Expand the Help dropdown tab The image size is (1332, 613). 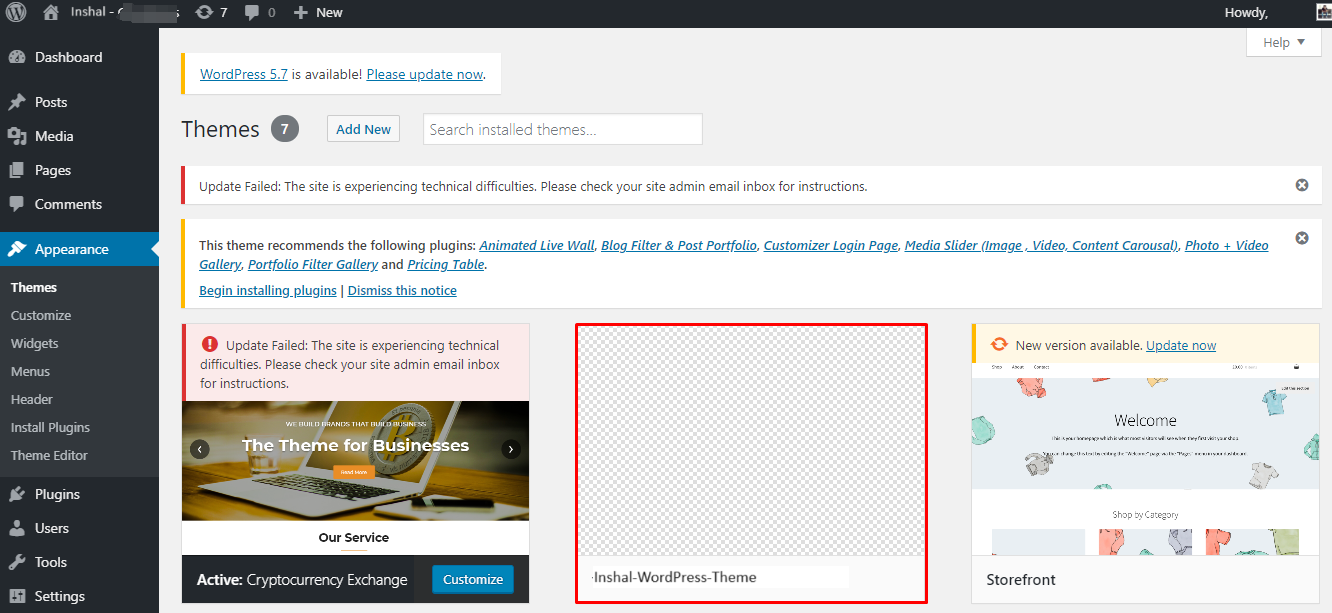1284,42
